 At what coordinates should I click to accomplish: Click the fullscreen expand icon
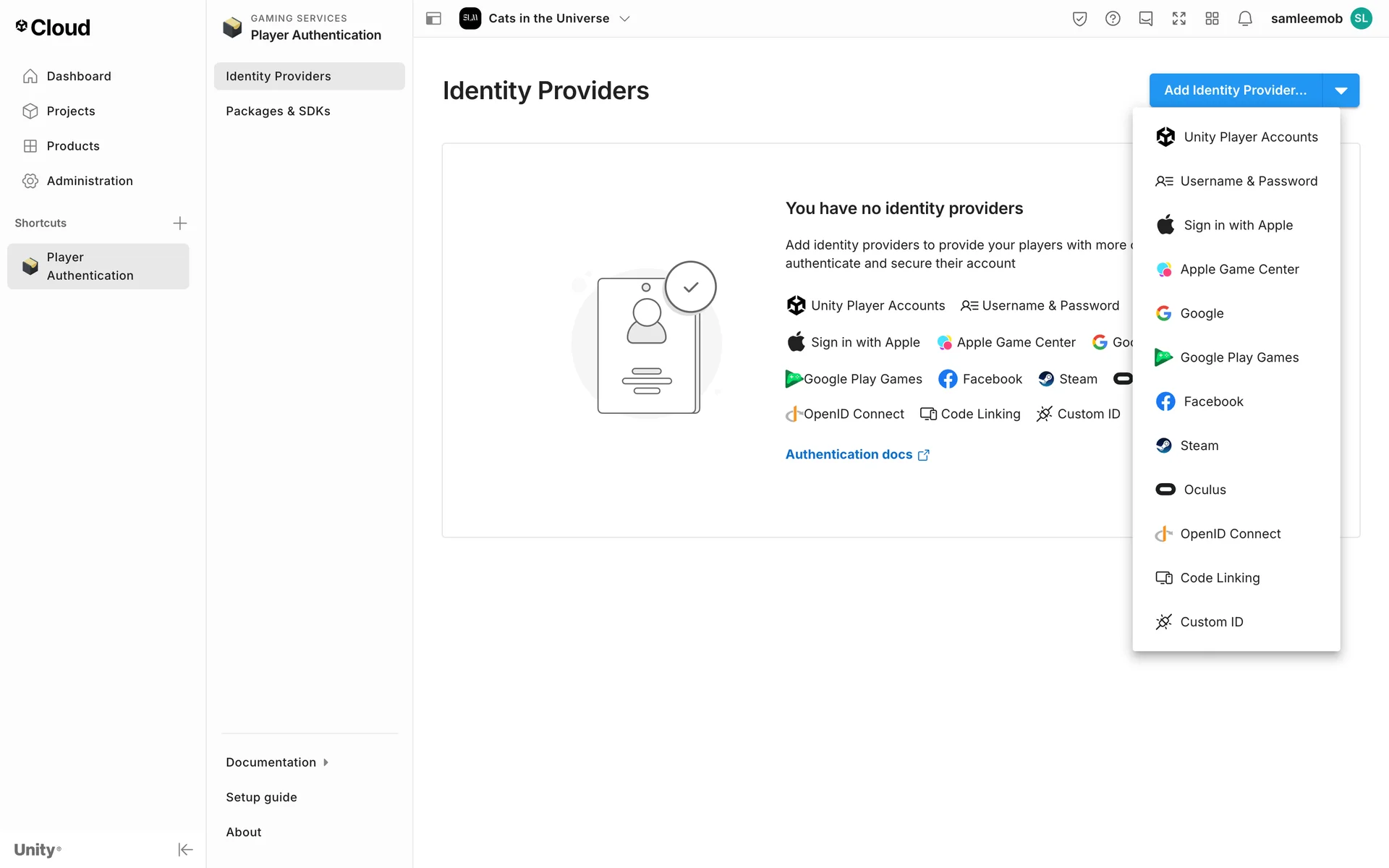tap(1178, 19)
